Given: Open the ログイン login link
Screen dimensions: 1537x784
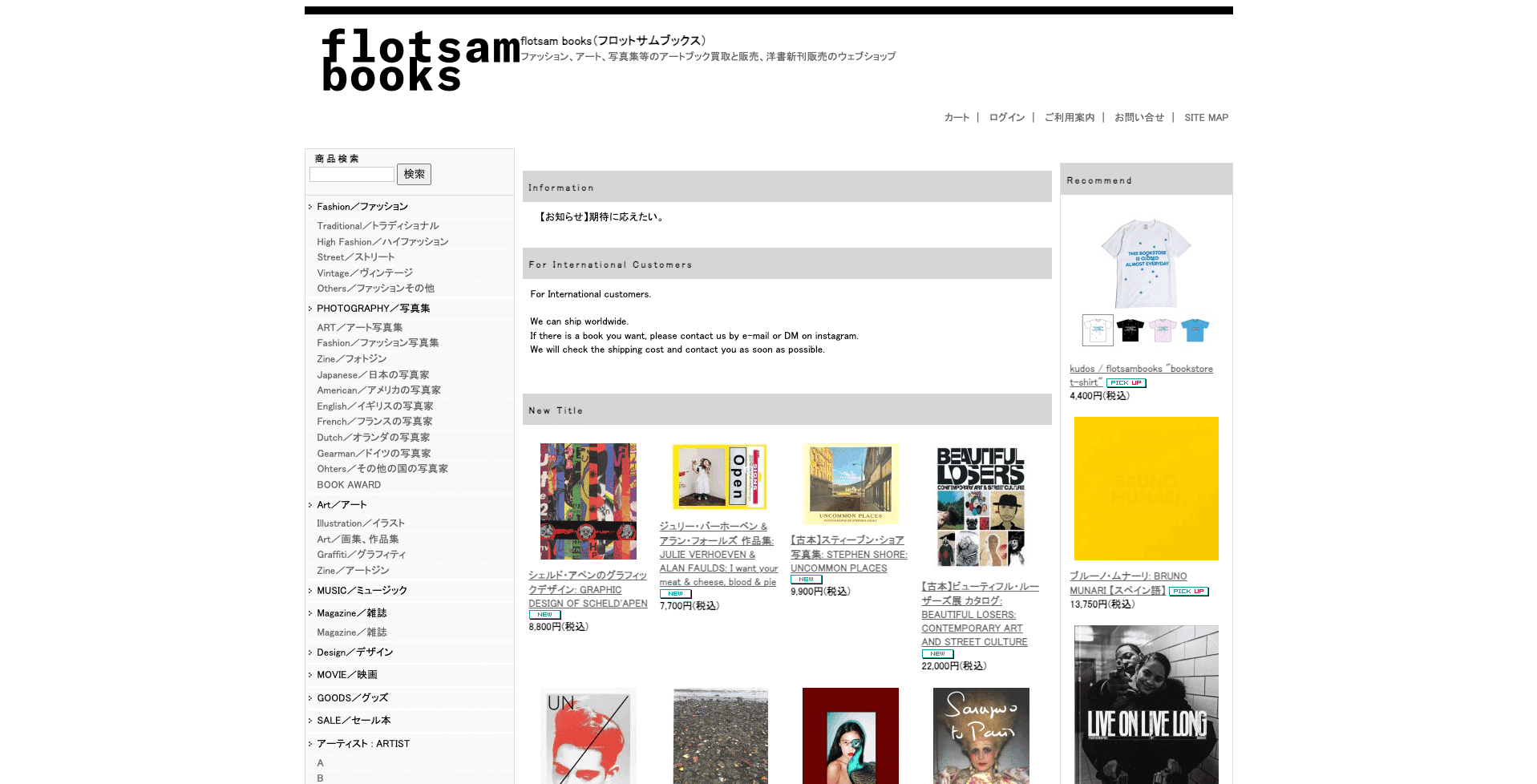Looking at the screenshot, I should point(1006,117).
